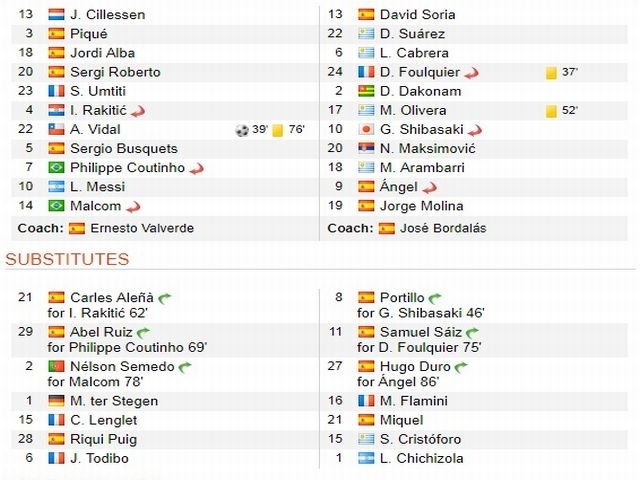Open coach José Bordalás's profile
This screenshot has height=480, width=640.
pyautogui.click(x=443, y=228)
